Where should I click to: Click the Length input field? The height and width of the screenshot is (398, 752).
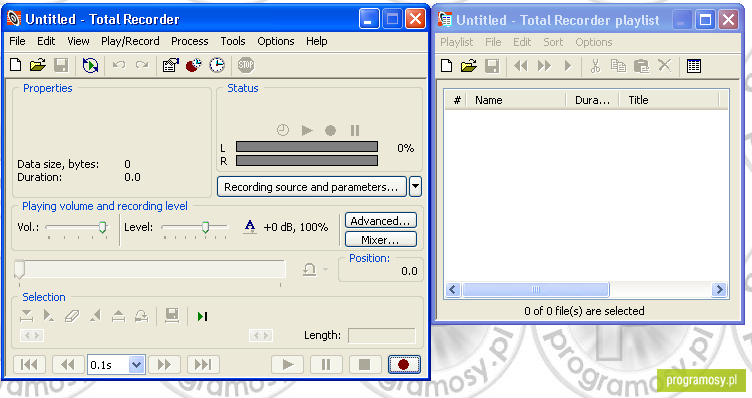coord(382,336)
